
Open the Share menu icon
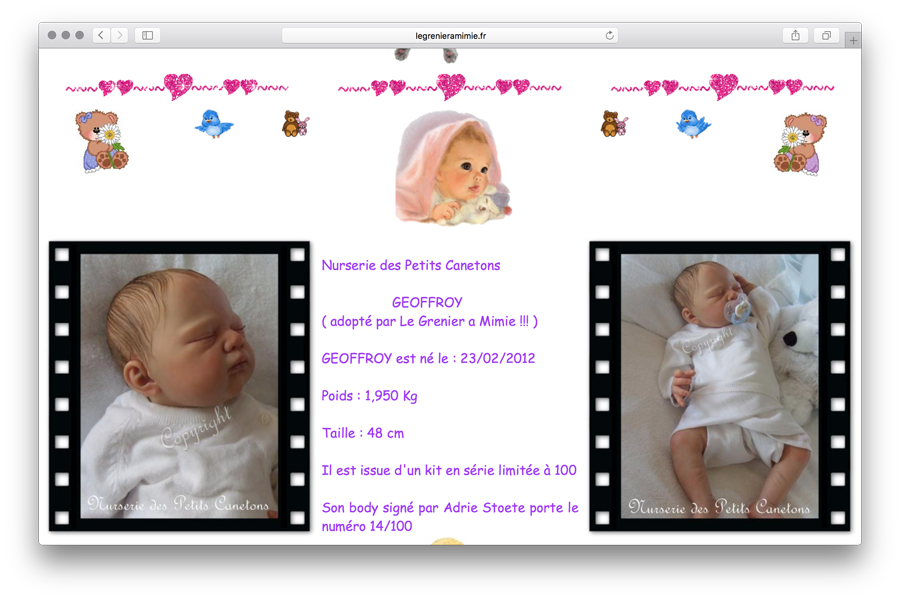pyautogui.click(x=795, y=35)
